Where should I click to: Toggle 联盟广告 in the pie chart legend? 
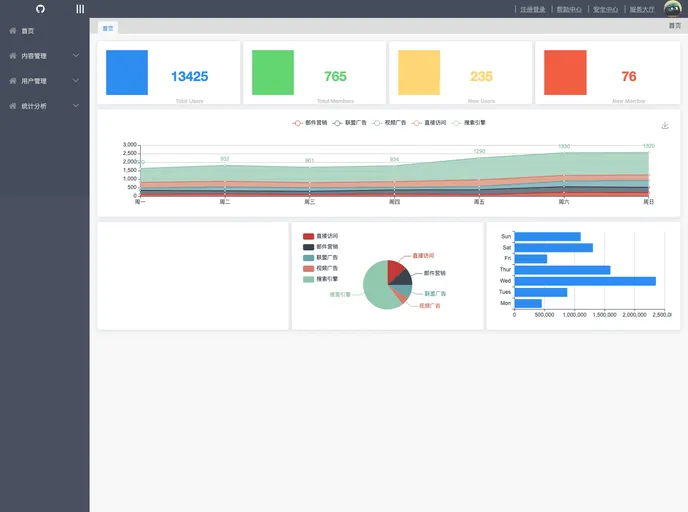coord(320,258)
